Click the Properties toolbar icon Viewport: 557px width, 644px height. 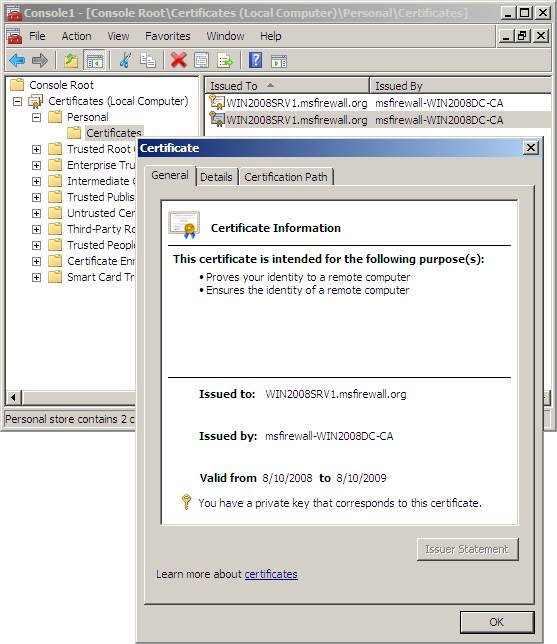tap(201, 61)
